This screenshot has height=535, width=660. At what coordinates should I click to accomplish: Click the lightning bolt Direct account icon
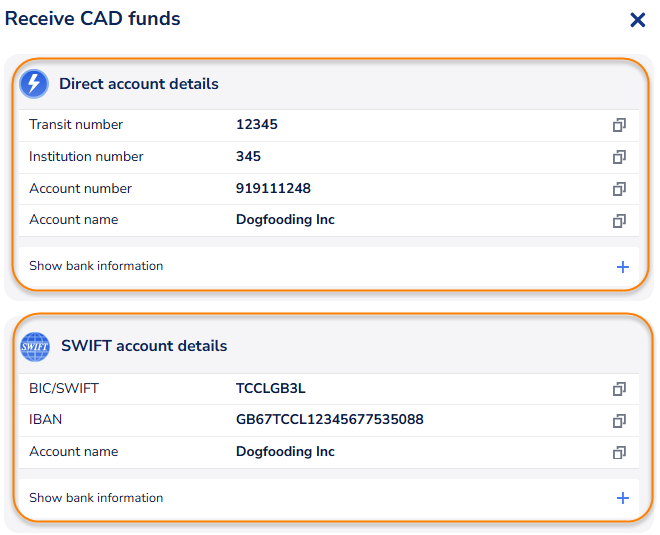tap(34, 84)
